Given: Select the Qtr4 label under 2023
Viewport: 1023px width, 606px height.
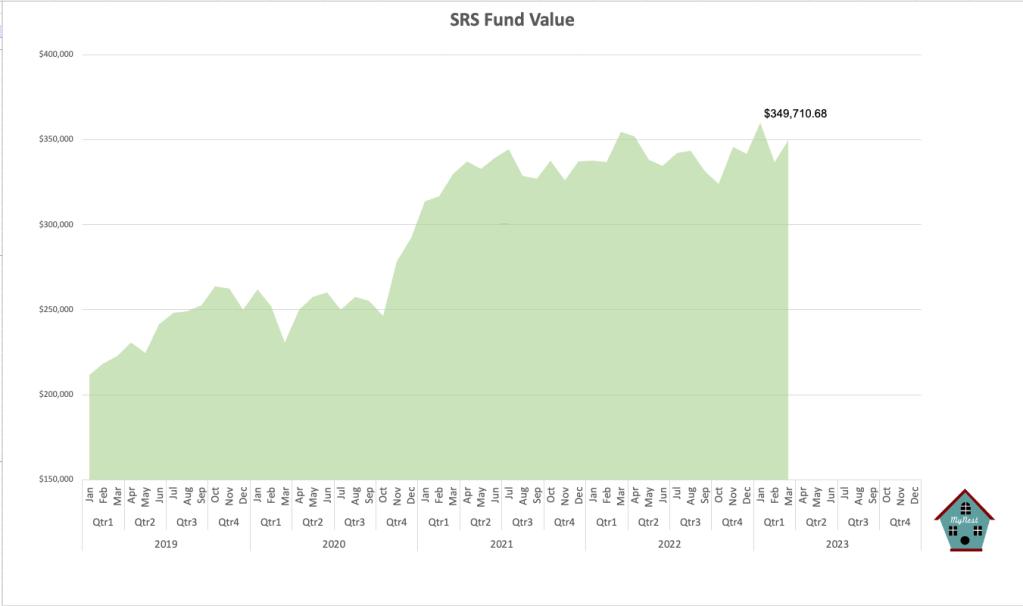Looking at the screenshot, I should pos(899,522).
